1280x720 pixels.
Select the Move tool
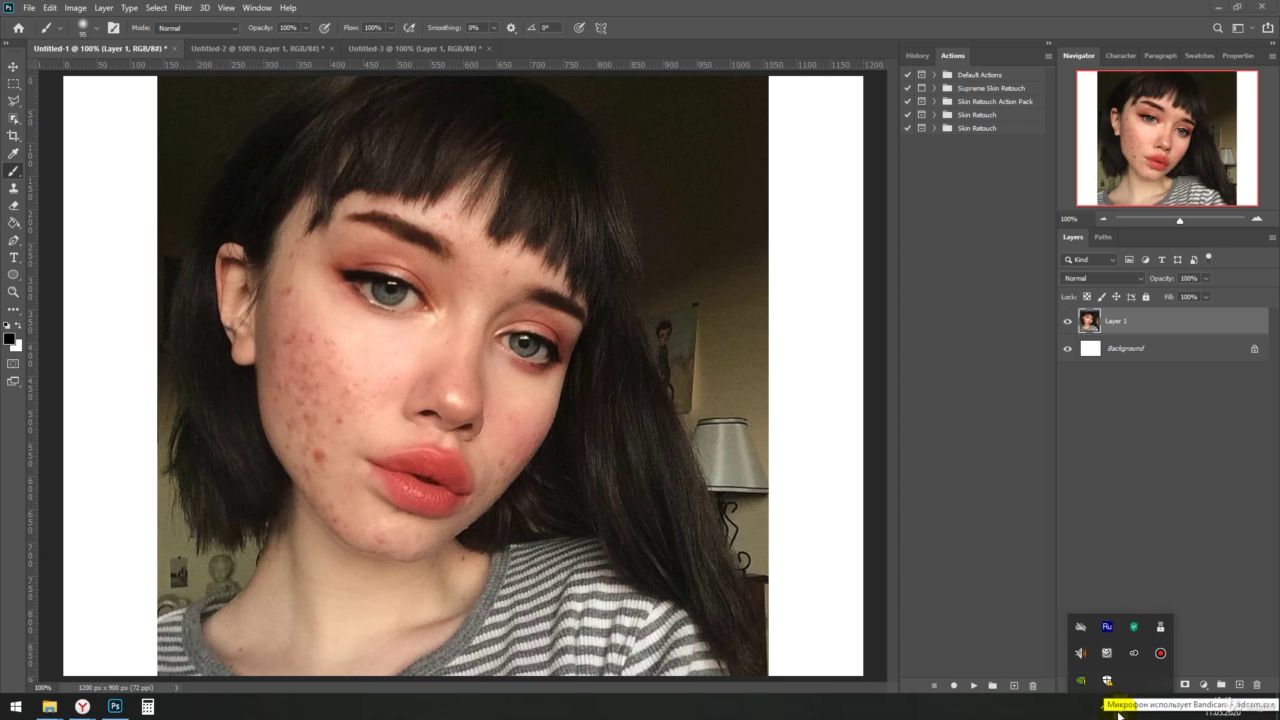[x=13, y=67]
